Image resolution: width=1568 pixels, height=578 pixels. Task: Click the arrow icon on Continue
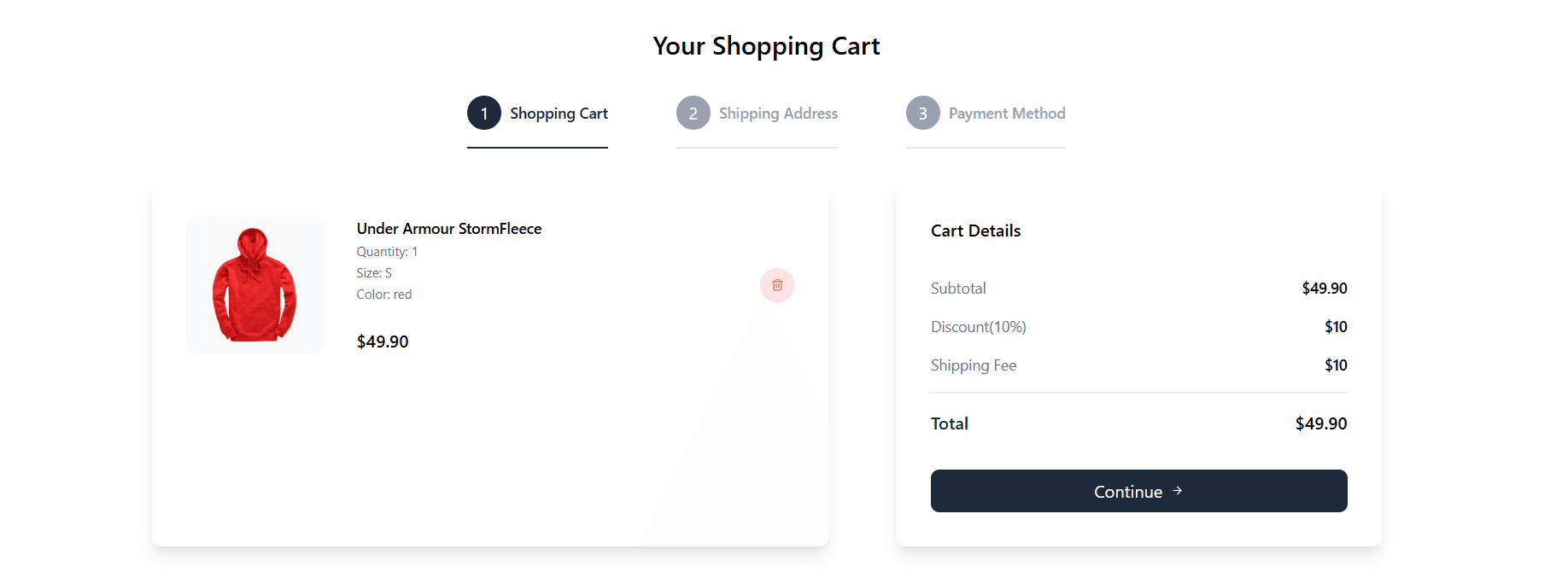(x=1178, y=491)
